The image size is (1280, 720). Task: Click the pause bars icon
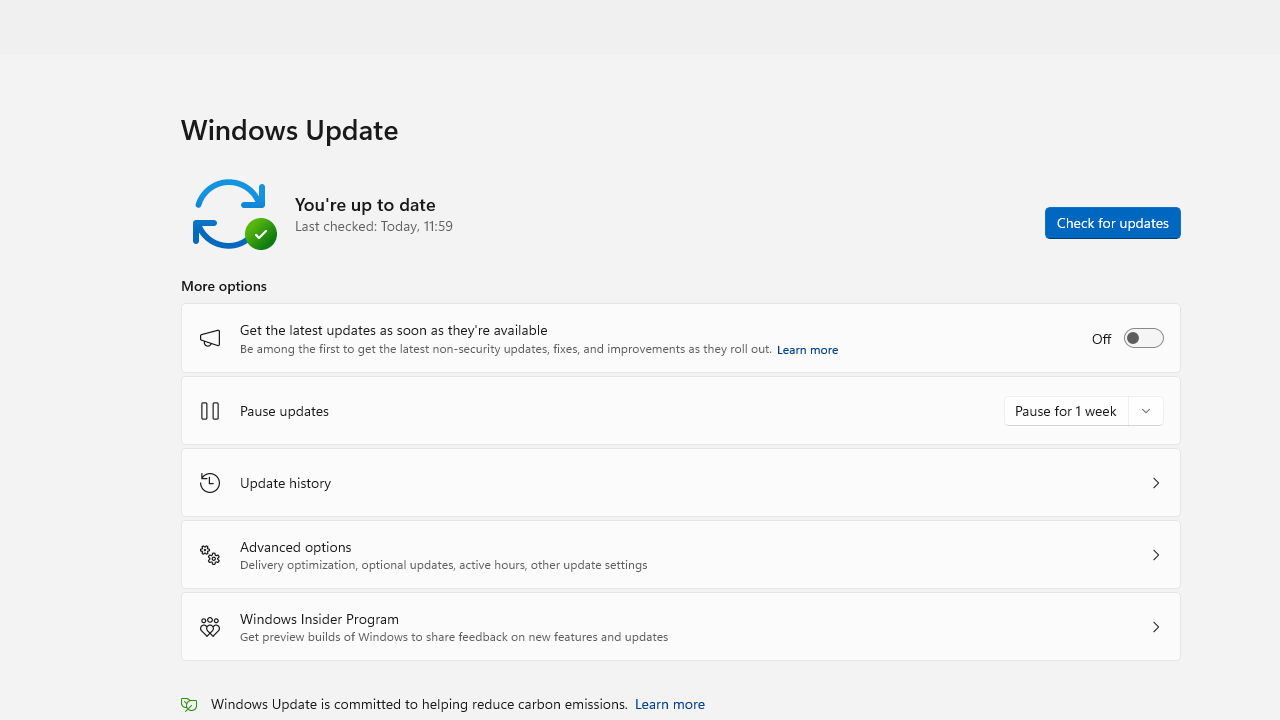click(210, 411)
